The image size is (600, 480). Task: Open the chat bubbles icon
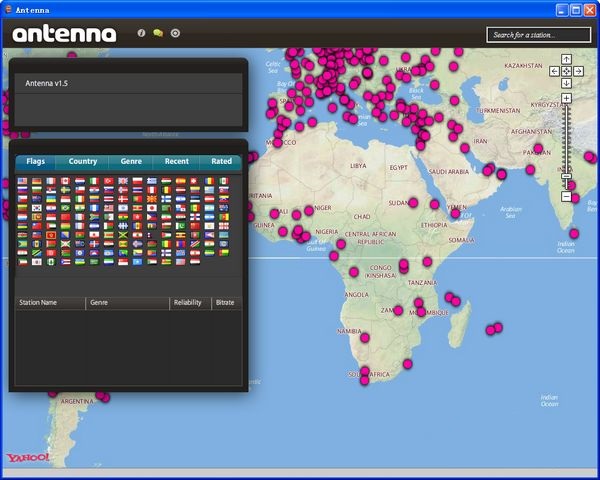pos(158,33)
